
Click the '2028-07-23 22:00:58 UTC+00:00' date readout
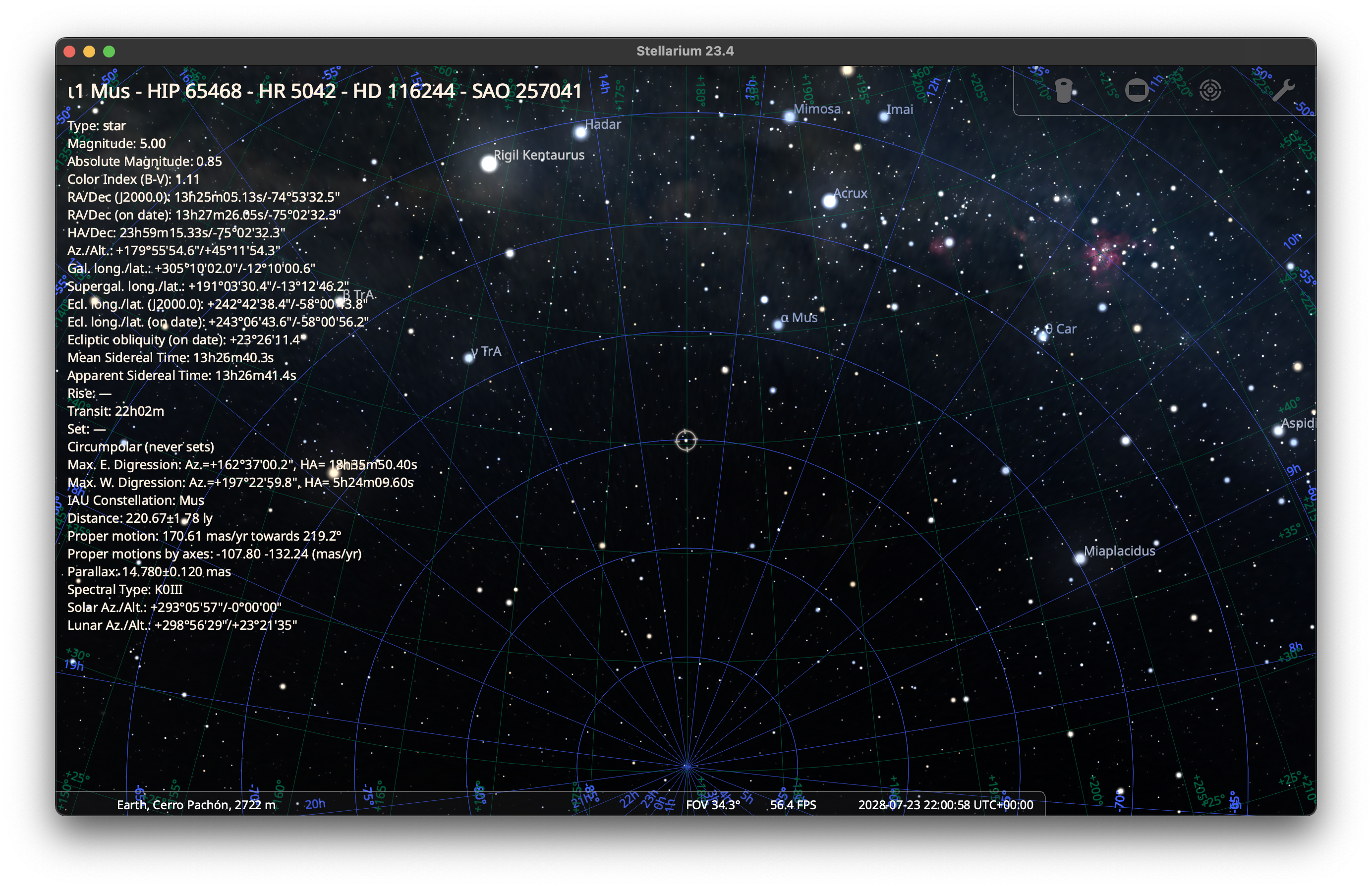click(945, 804)
